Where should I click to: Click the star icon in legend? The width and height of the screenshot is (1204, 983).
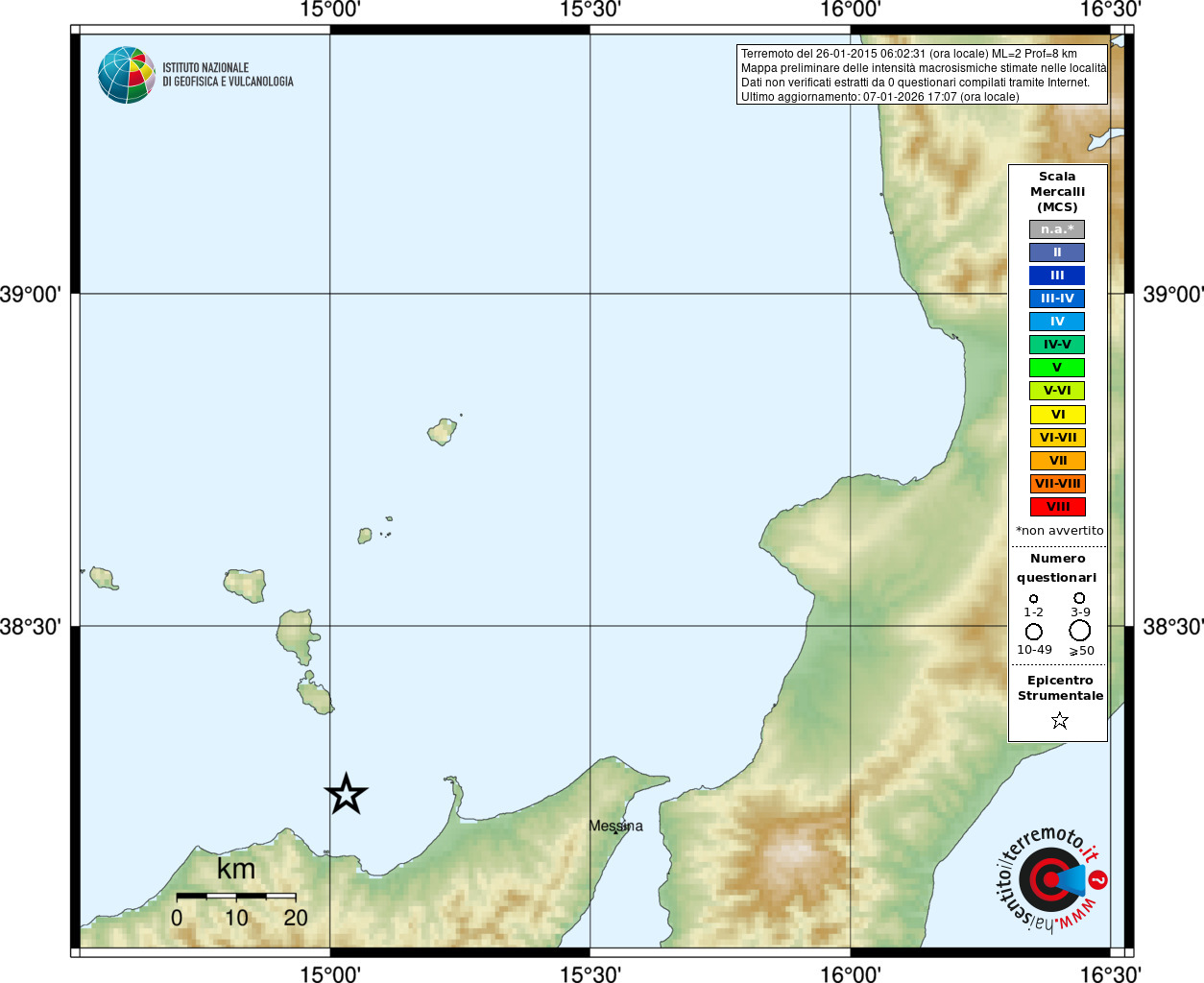coord(1059,720)
